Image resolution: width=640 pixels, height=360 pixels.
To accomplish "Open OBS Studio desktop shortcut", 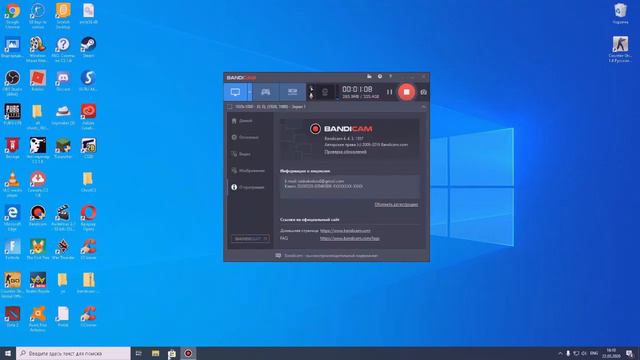I will 12,82.
